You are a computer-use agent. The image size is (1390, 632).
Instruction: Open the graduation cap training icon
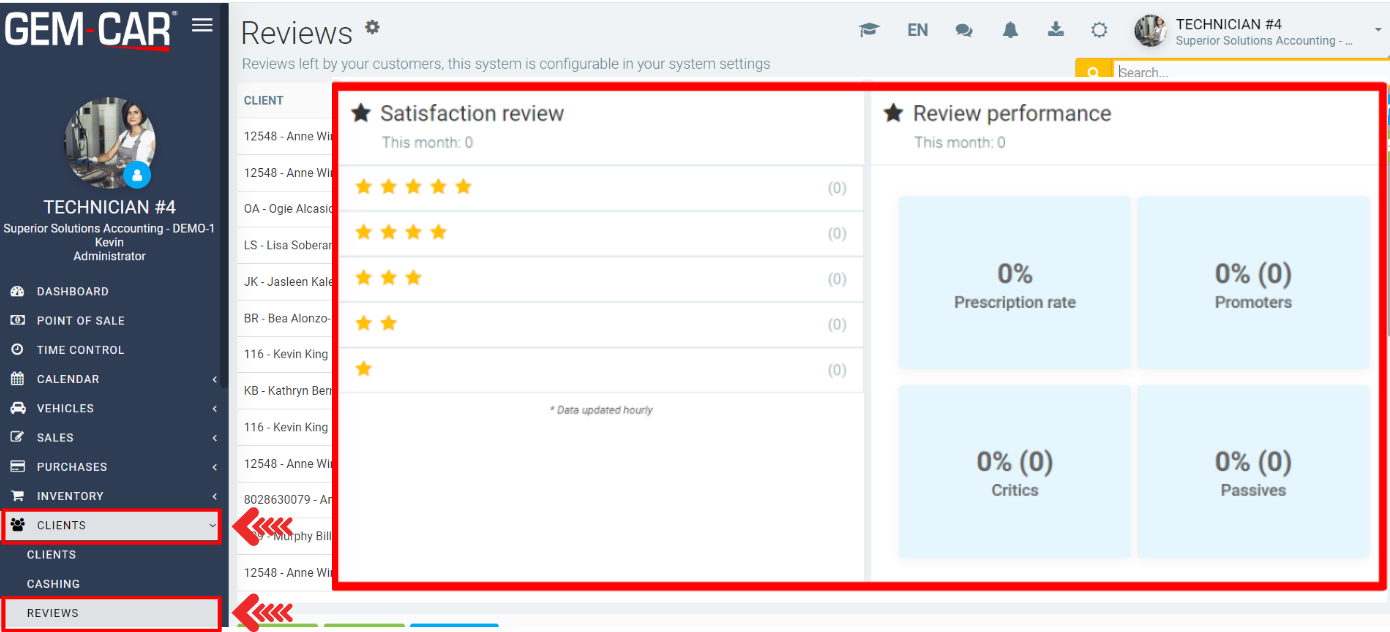[869, 30]
